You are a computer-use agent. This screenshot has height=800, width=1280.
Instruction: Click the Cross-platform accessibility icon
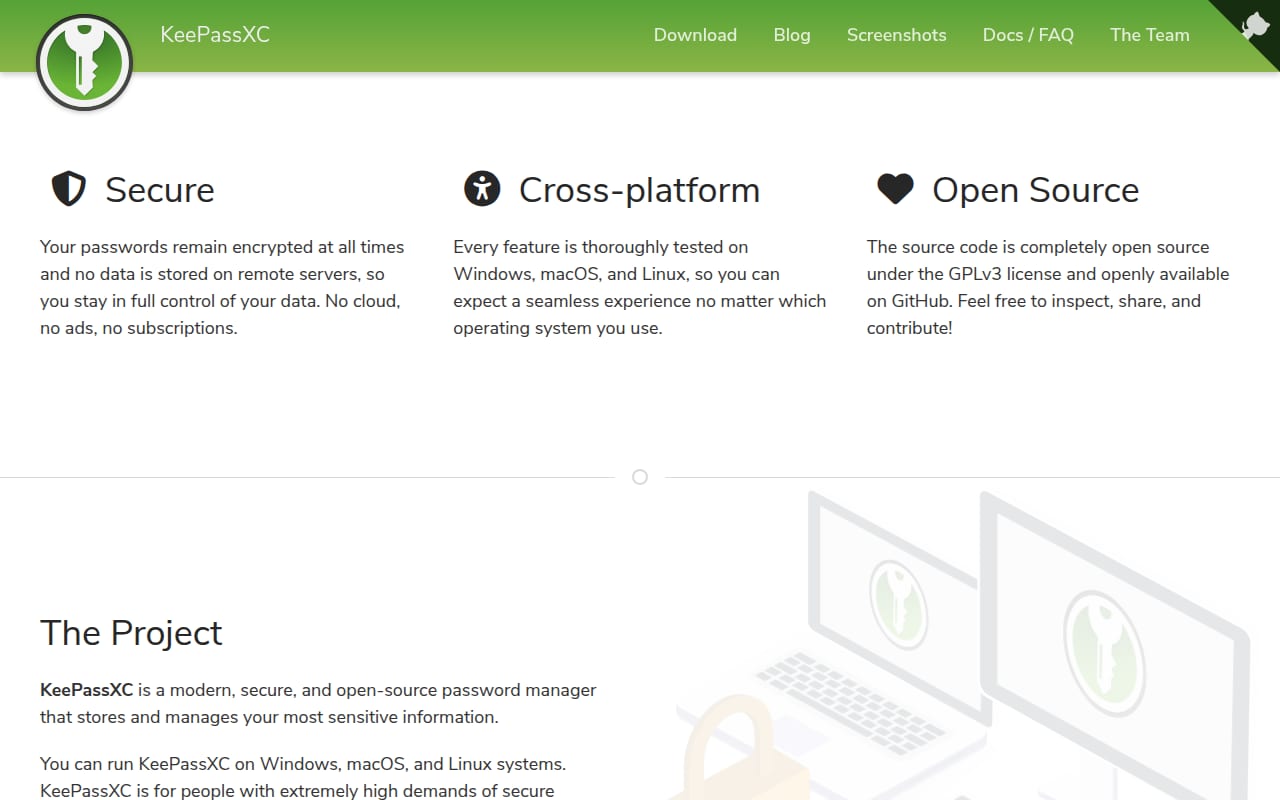pos(482,188)
